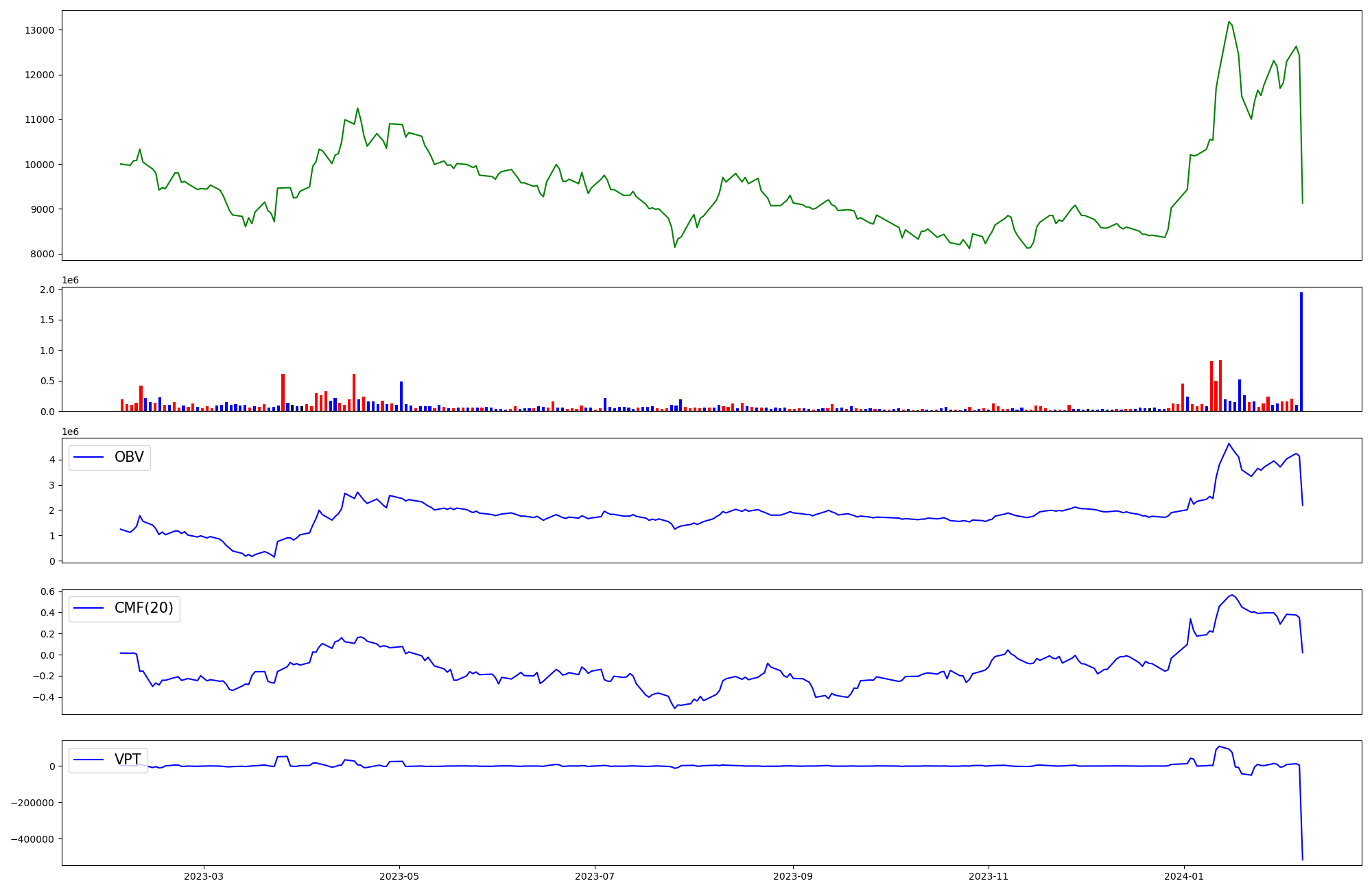Click the VPT legend label

pos(128,760)
